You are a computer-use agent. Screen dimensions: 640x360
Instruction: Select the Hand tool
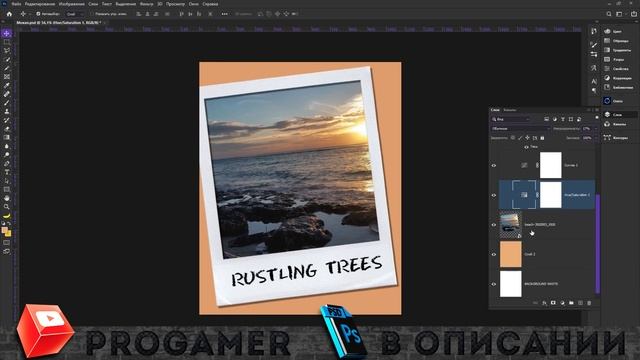pos(7,198)
